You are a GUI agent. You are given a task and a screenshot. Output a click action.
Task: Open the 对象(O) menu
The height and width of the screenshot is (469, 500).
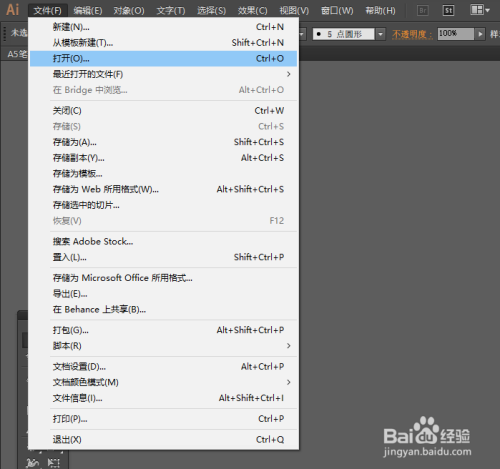coord(129,11)
